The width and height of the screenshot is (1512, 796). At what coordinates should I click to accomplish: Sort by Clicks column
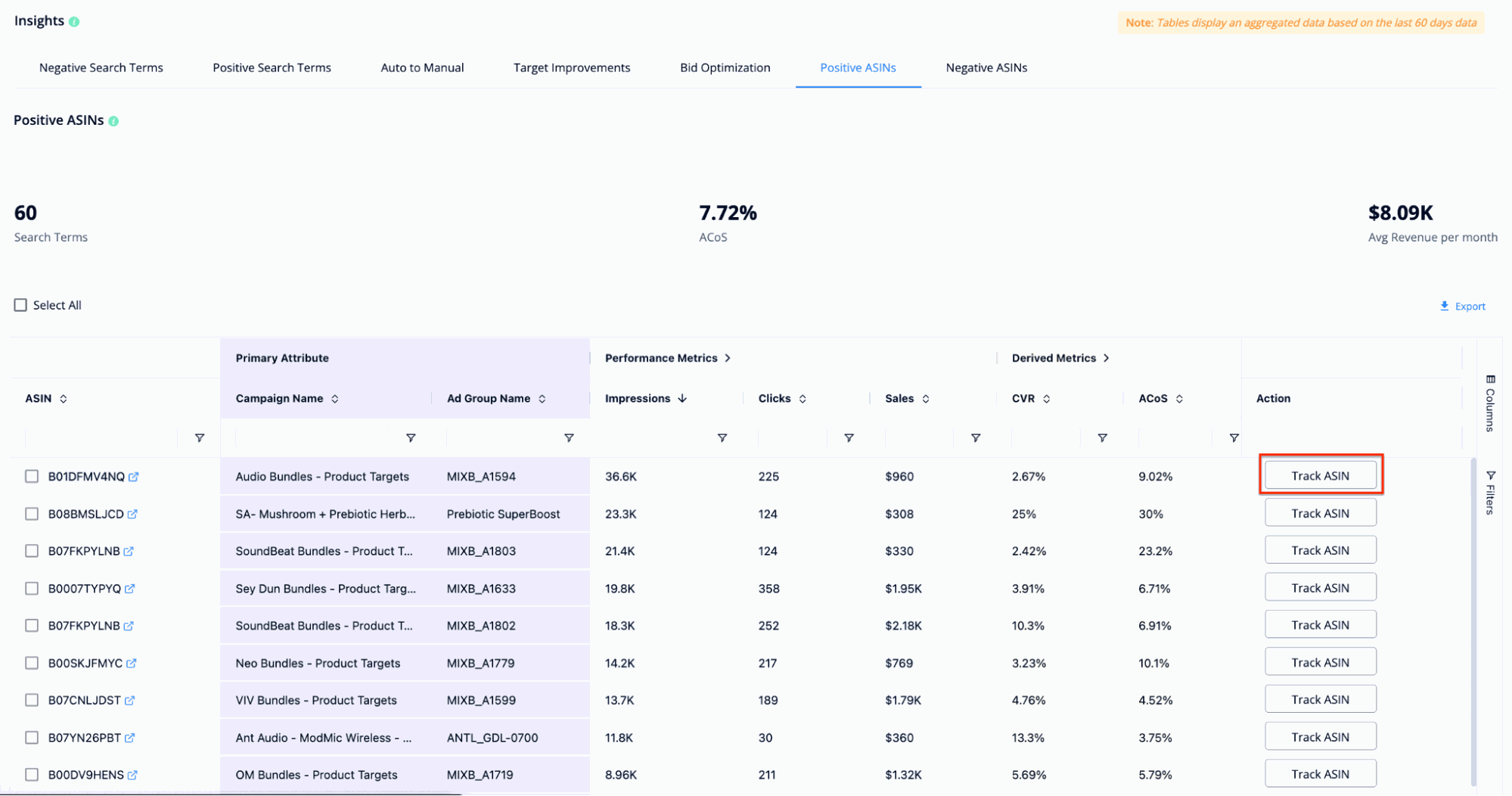(803, 399)
